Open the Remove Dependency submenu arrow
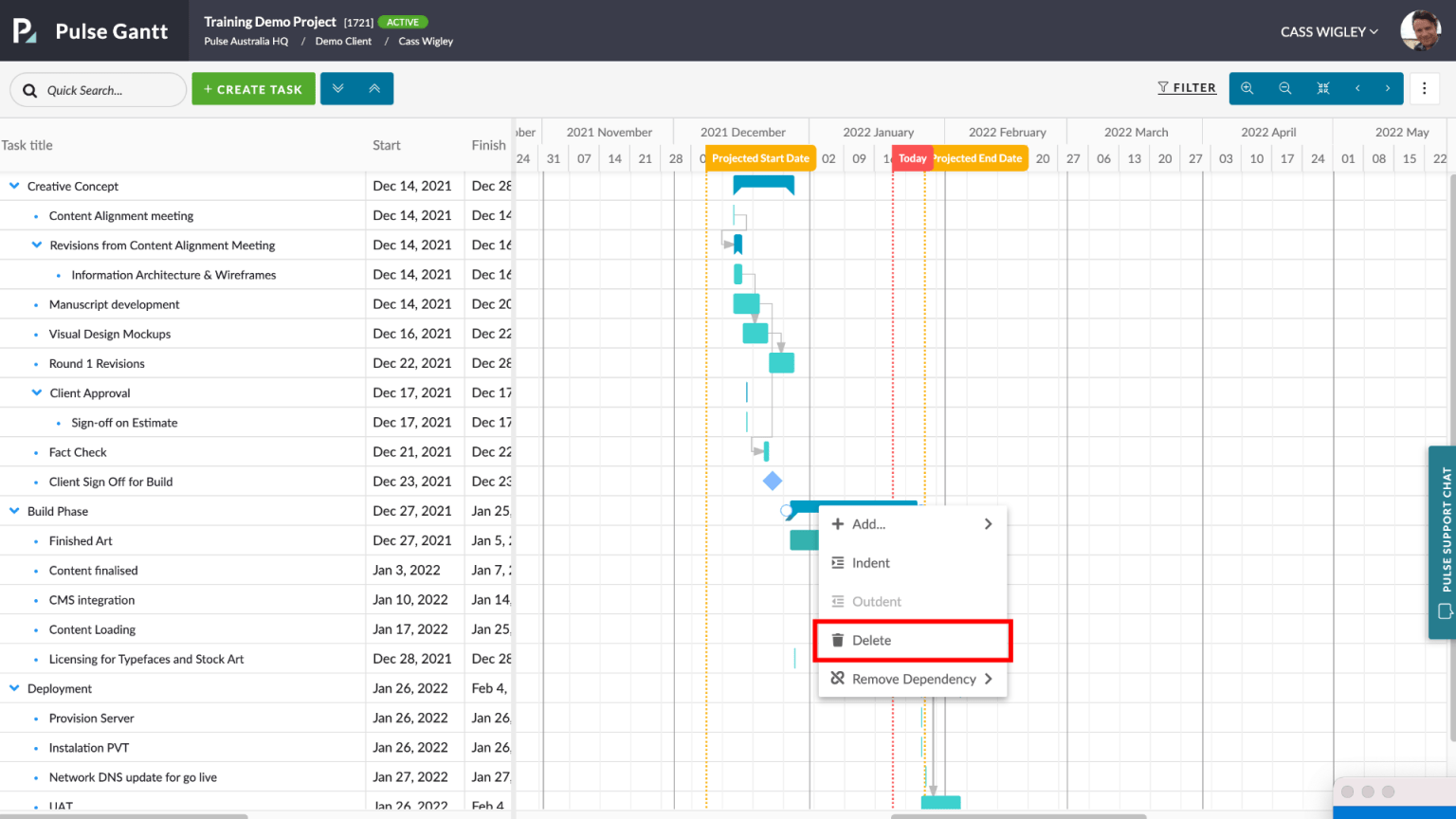1456x819 pixels. pos(988,679)
